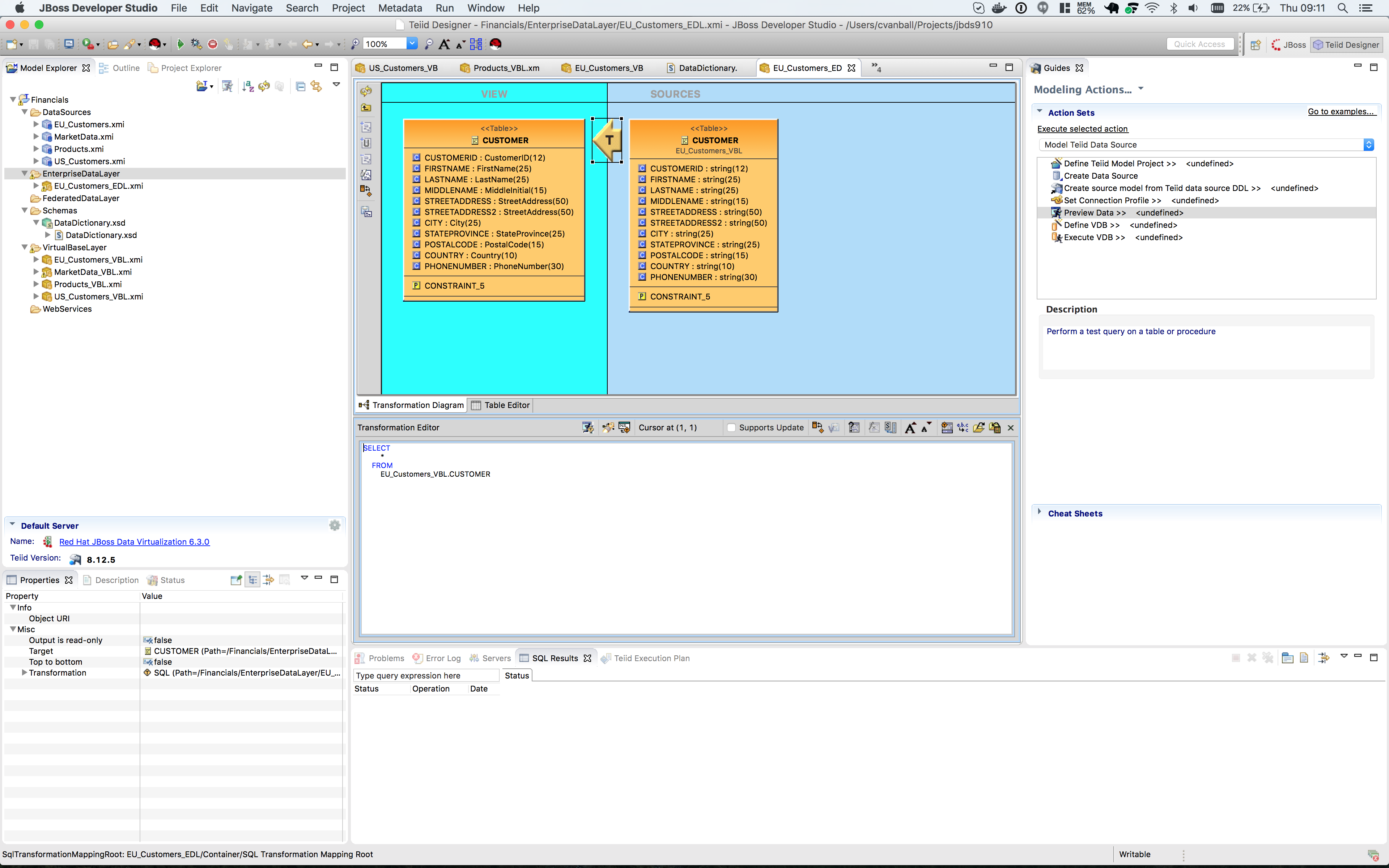The width and height of the screenshot is (1389, 868).
Task: Sort Model Explorer items alphabetically
Action: coord(248,86)
